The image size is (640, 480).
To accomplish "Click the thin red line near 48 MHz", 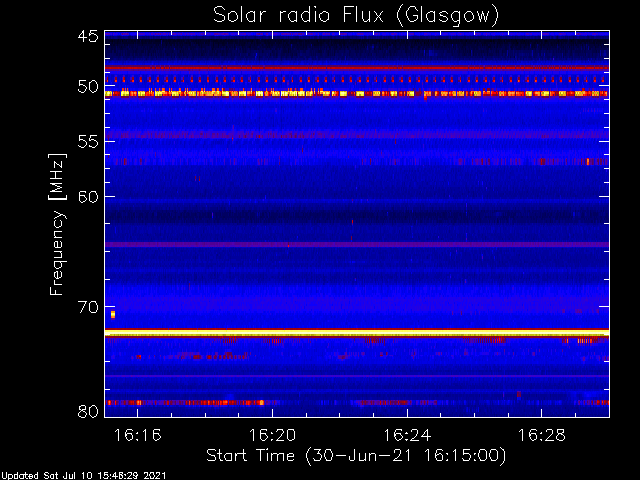I will (357, 68).
